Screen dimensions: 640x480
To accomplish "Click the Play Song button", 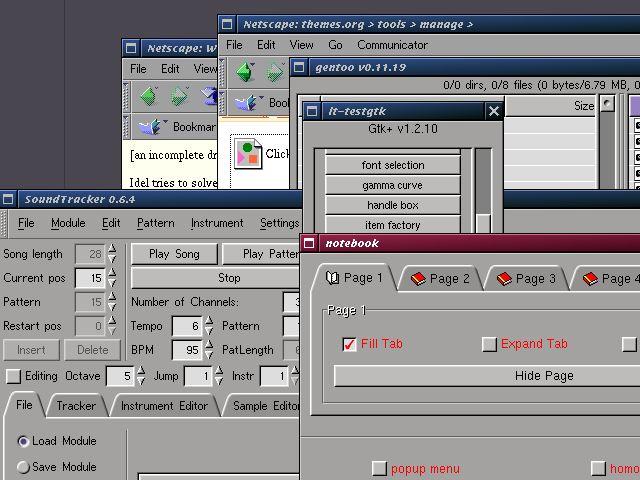I will pyautogui.click(x=174, y=254).
